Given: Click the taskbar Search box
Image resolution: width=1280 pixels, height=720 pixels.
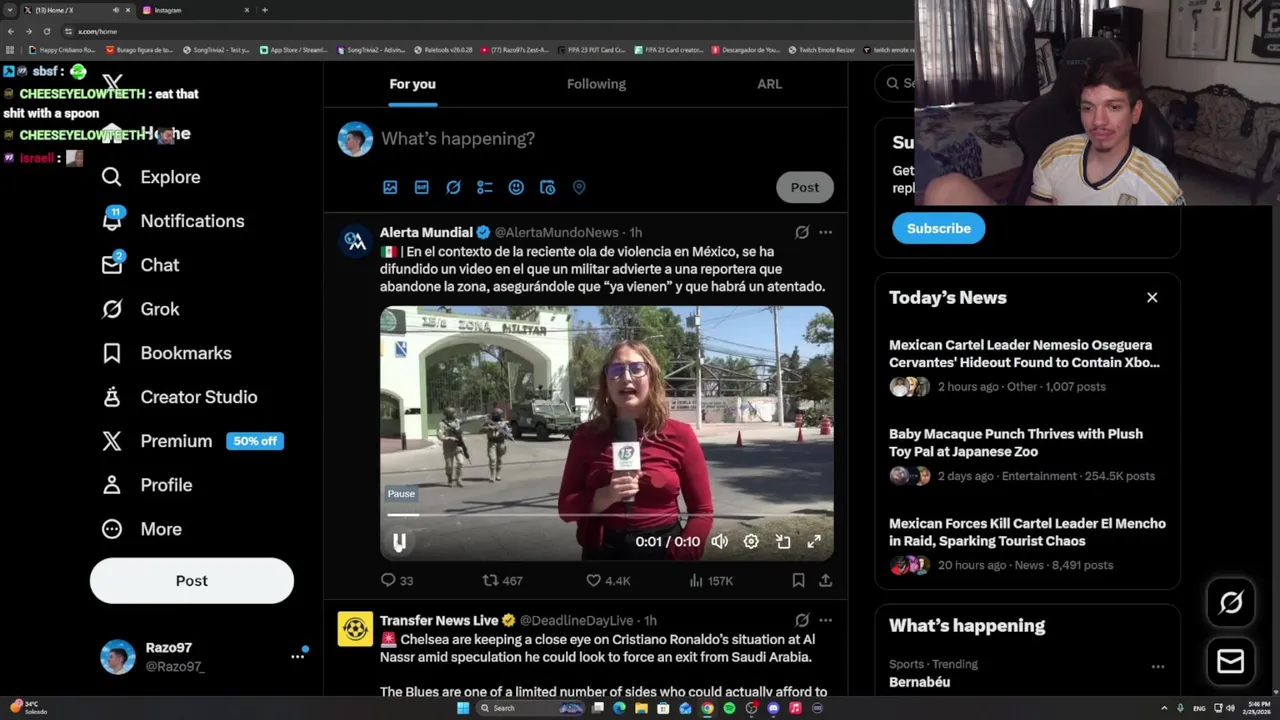Looking at the screenshot, I should tap(530, 708).
